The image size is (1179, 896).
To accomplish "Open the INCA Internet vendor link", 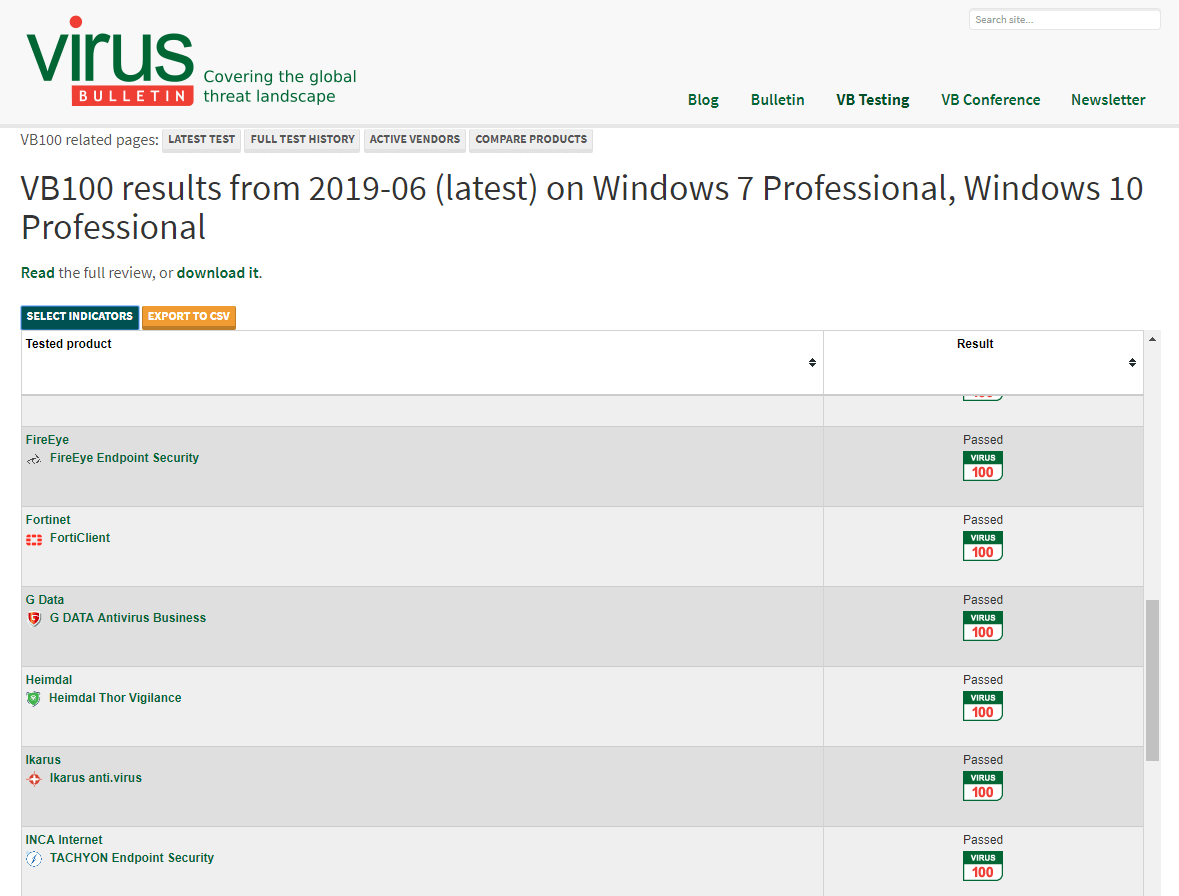I will coord(64,840).
